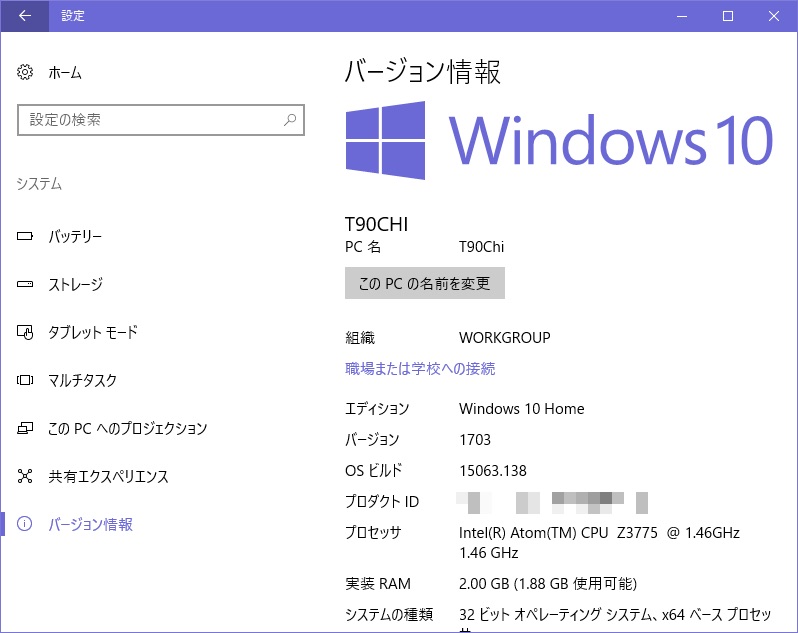This screenshot has height=633, width=798.
Task: Click the 組織 label
Action: (x=360, y=337)
